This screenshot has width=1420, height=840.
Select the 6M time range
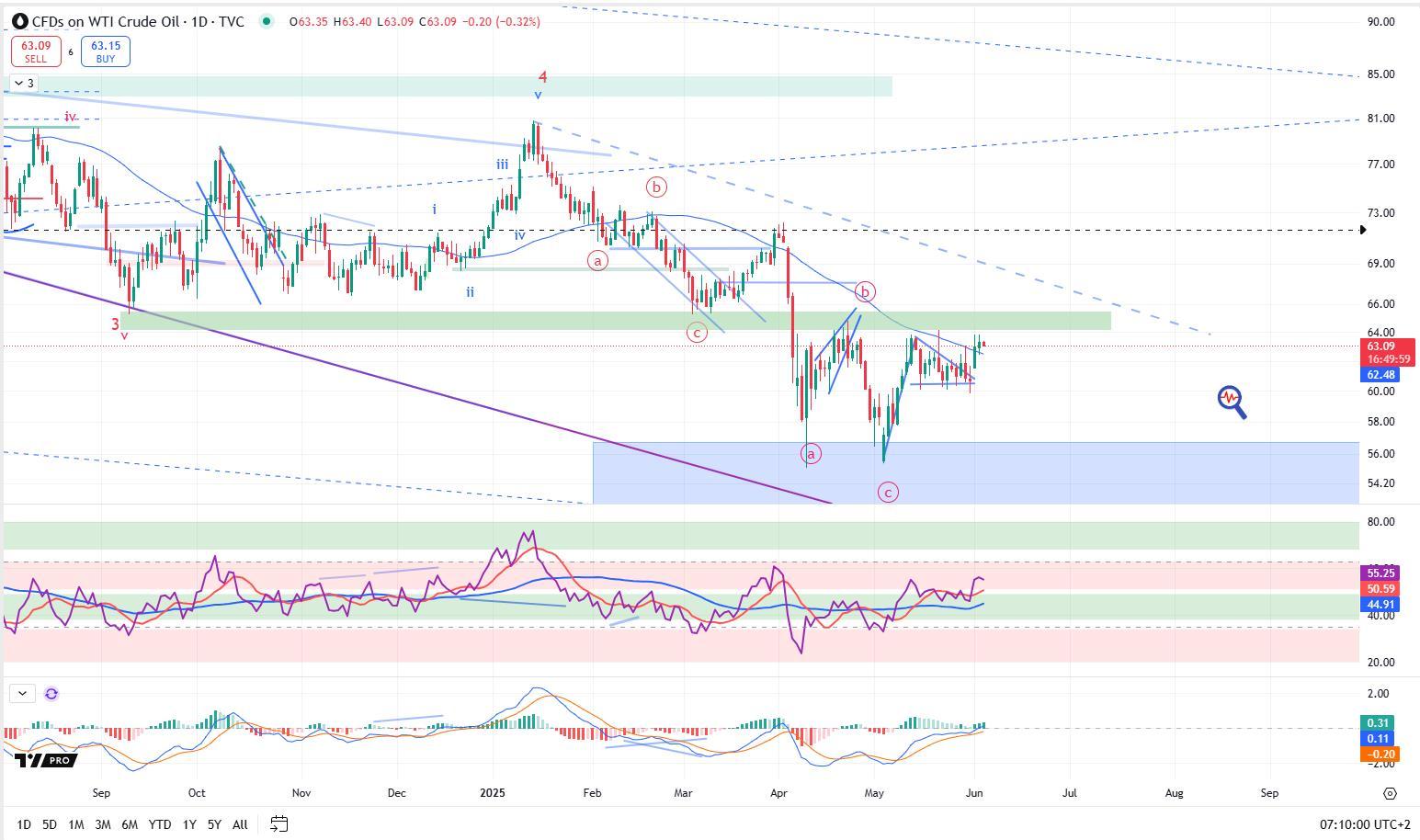point(130,824)
